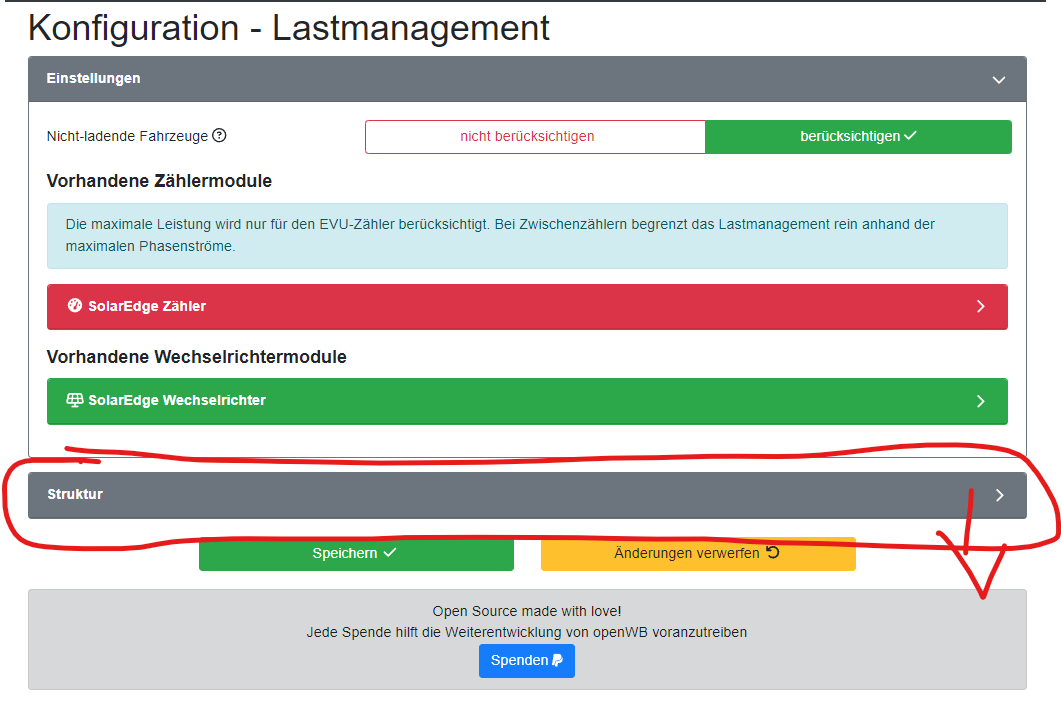Select 'berücksichtigen' option

pyautogui.click(x=858, y=137)
